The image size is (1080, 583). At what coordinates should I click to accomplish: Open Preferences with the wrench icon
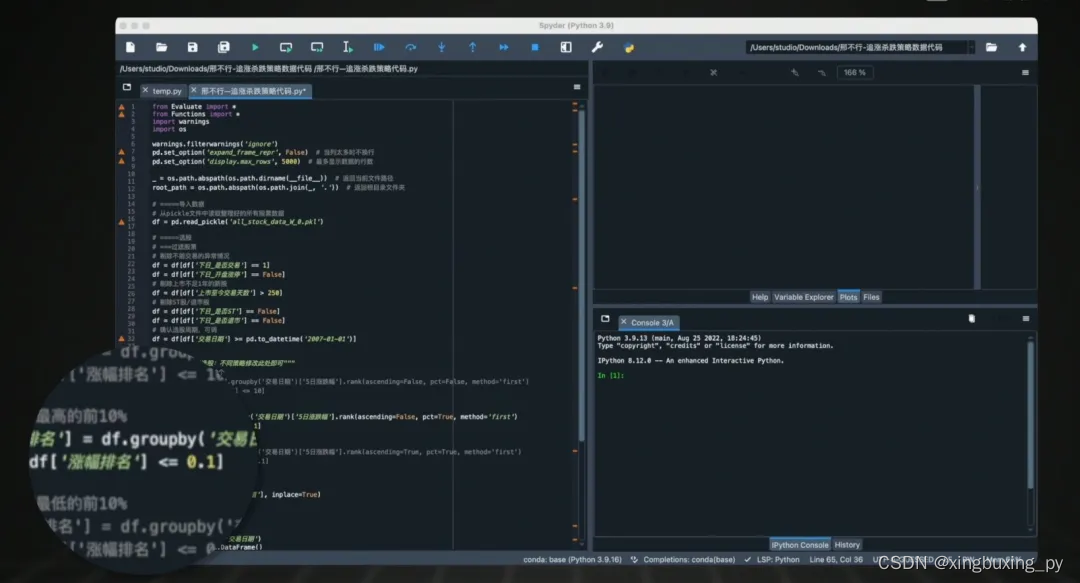(597, 47)
